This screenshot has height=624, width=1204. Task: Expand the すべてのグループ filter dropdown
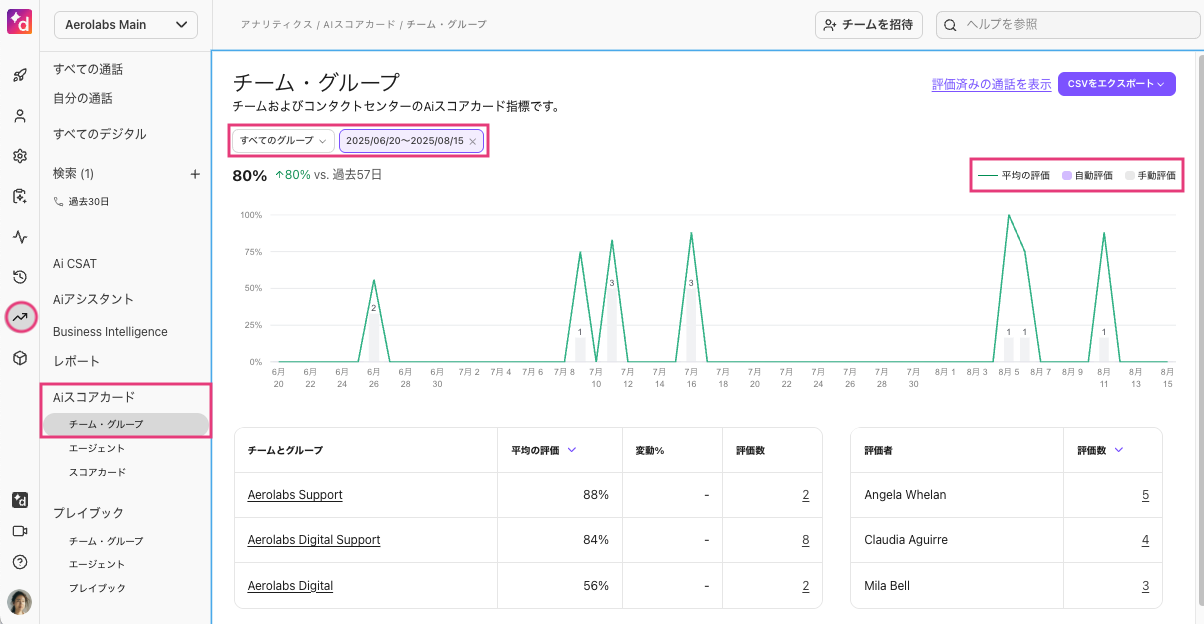coord(283,141)
